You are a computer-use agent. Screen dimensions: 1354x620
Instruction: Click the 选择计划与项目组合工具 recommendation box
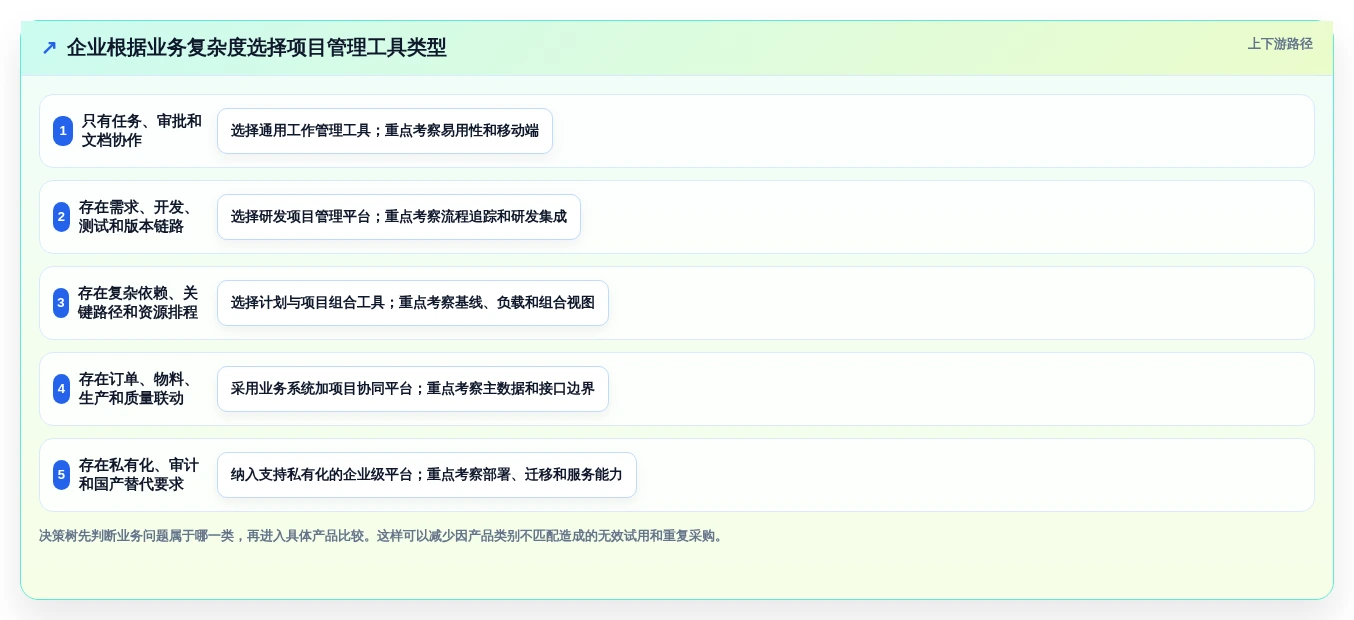pos(413,303)
